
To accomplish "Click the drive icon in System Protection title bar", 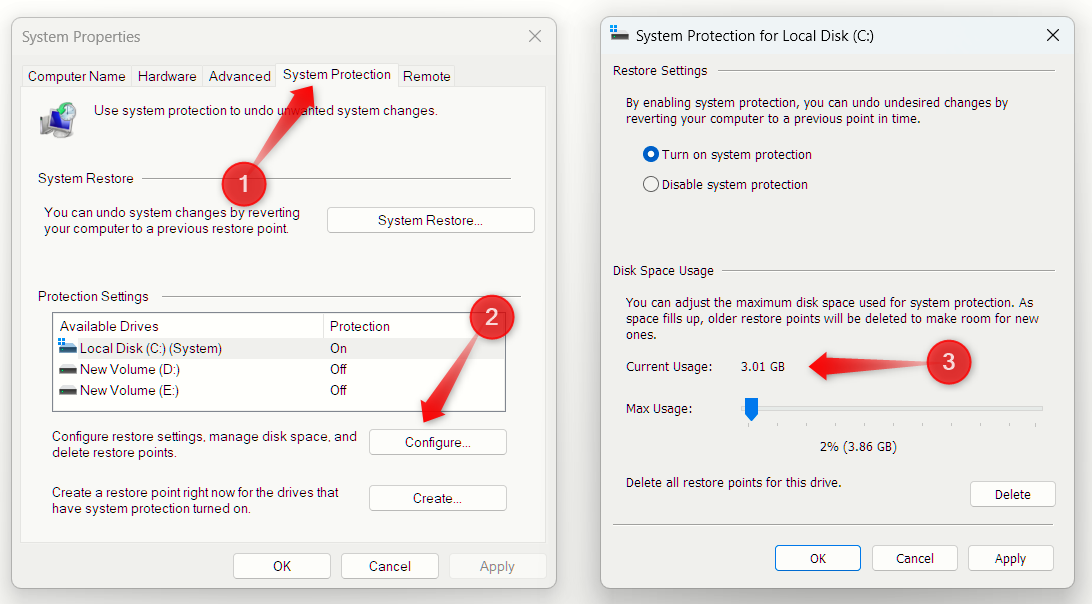I will pos(619,33).
